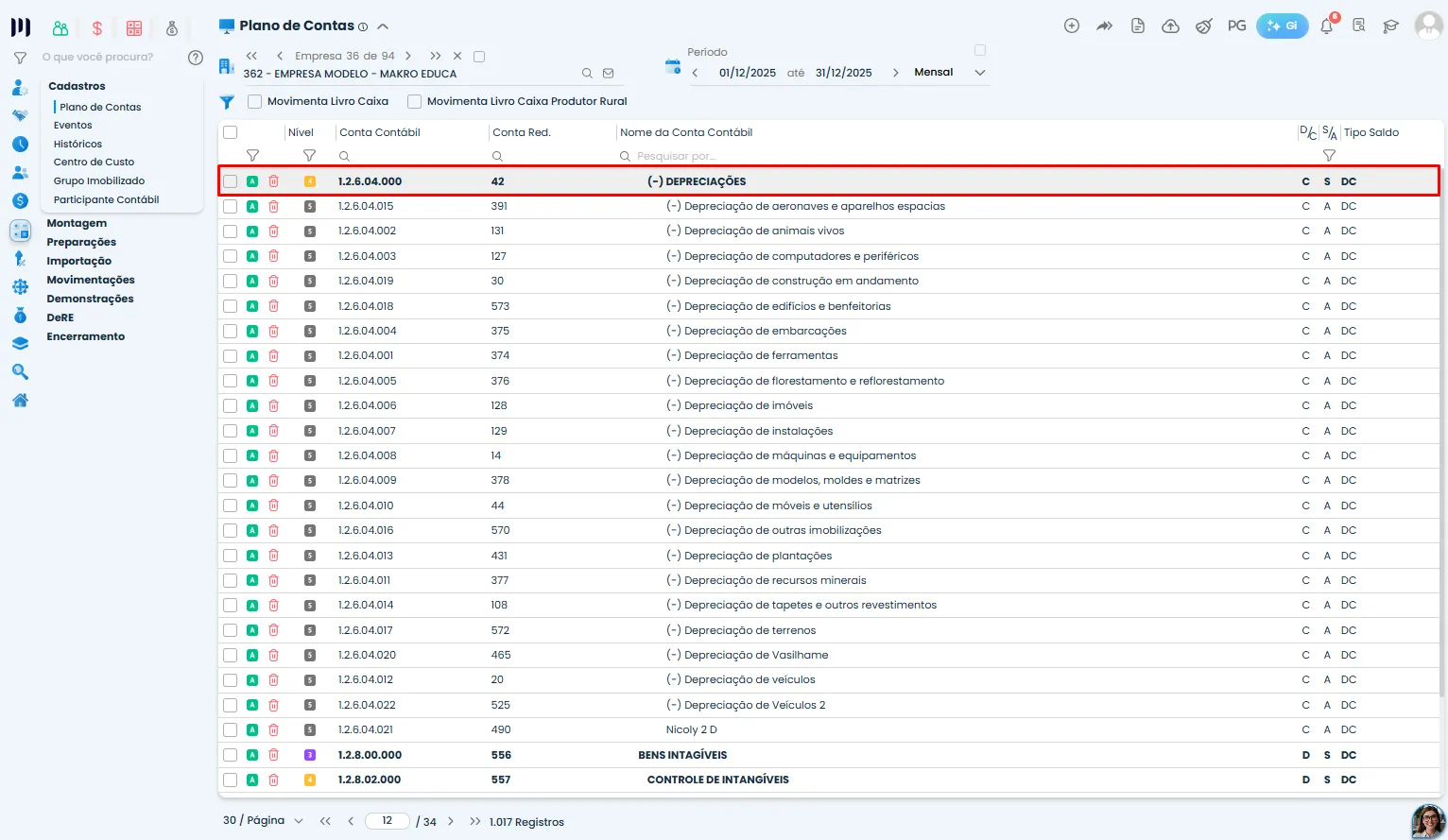This screenshot has height=840, width=1448.
Task: Open the S/A column filter funnel
Action: (1329, 156)
